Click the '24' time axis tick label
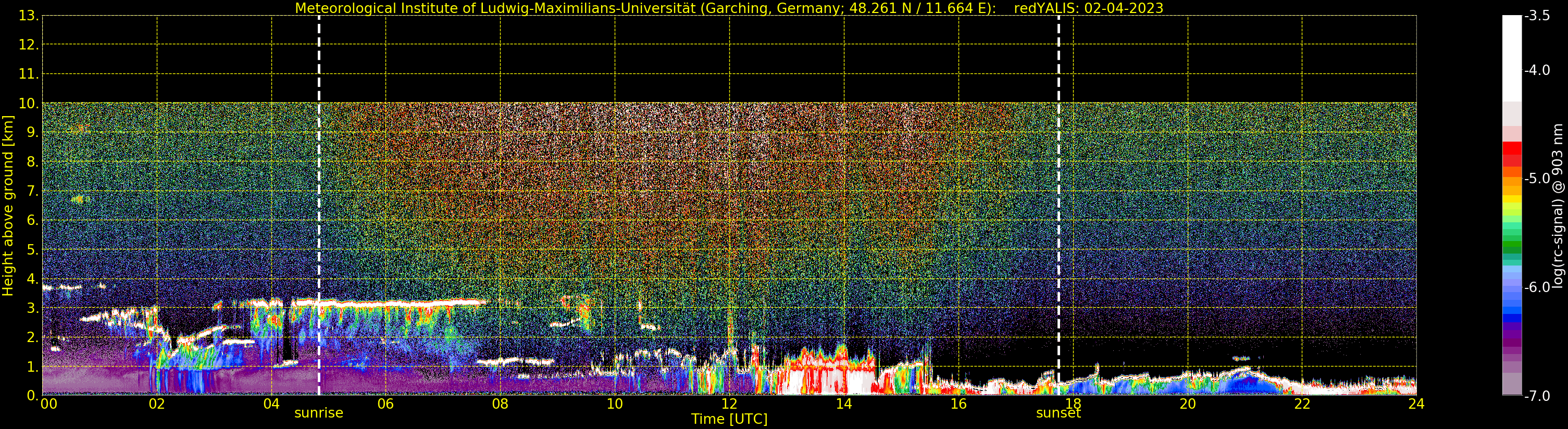This screenshot has height=429, width=1568. click(x=1416, y=404)
